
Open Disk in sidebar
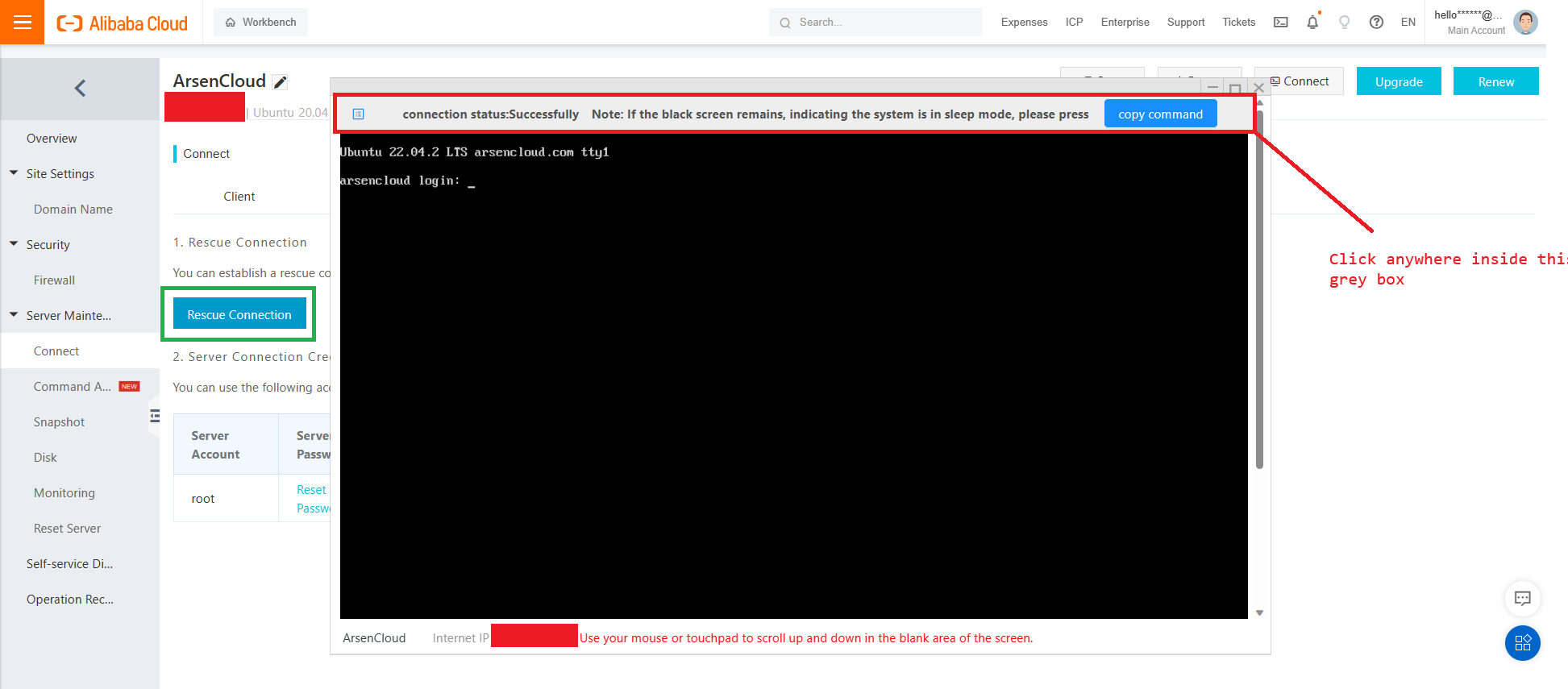tap(45, 458)
